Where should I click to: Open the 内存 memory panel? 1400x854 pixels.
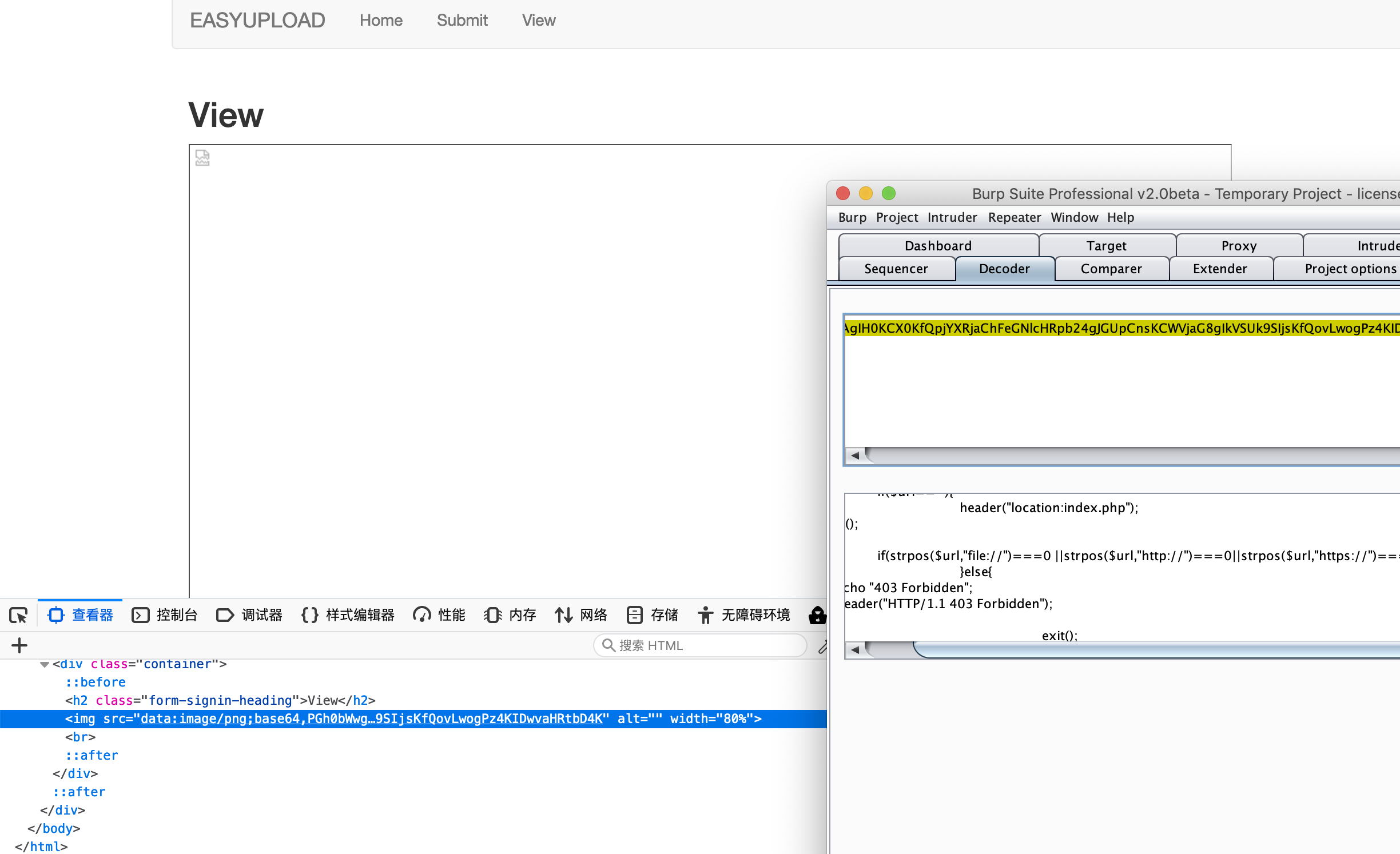[x=510, y=615]
